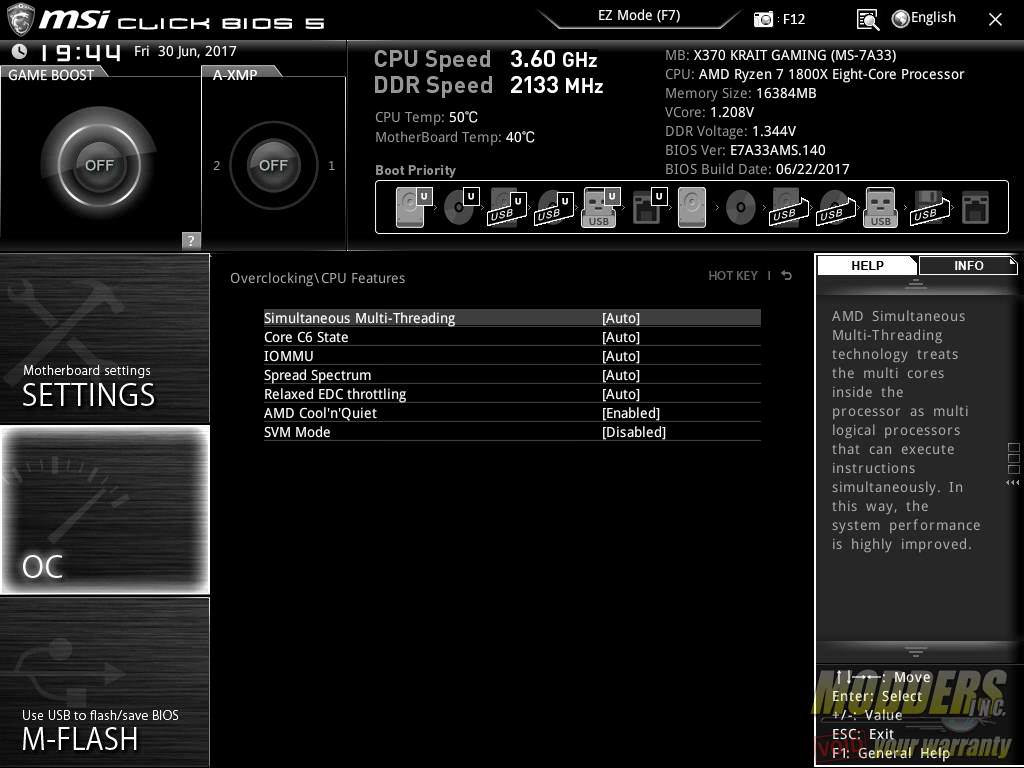Select the UEFI network boot device
The image size is (1024, 768).
point(649,207)
